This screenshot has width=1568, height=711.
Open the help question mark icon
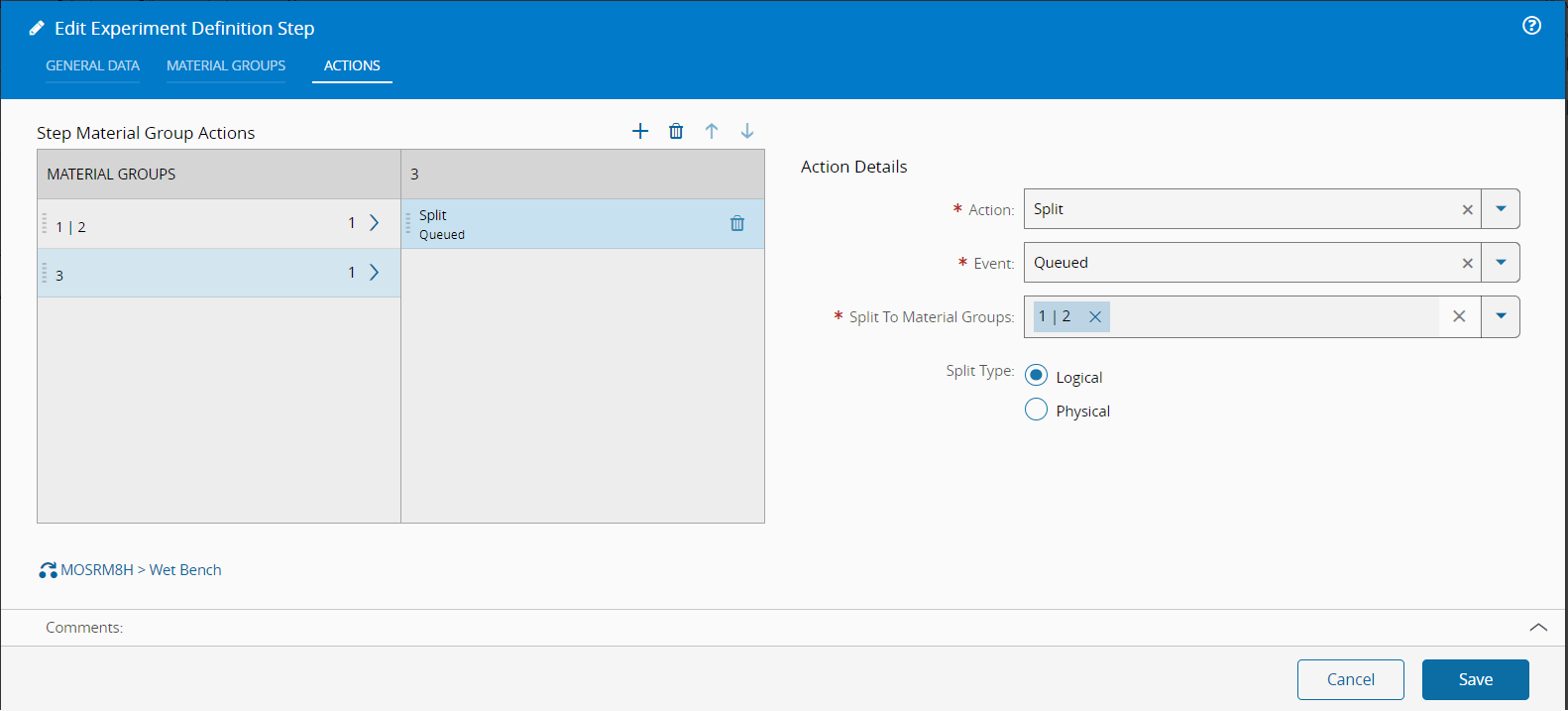(x=1531, y=26)
